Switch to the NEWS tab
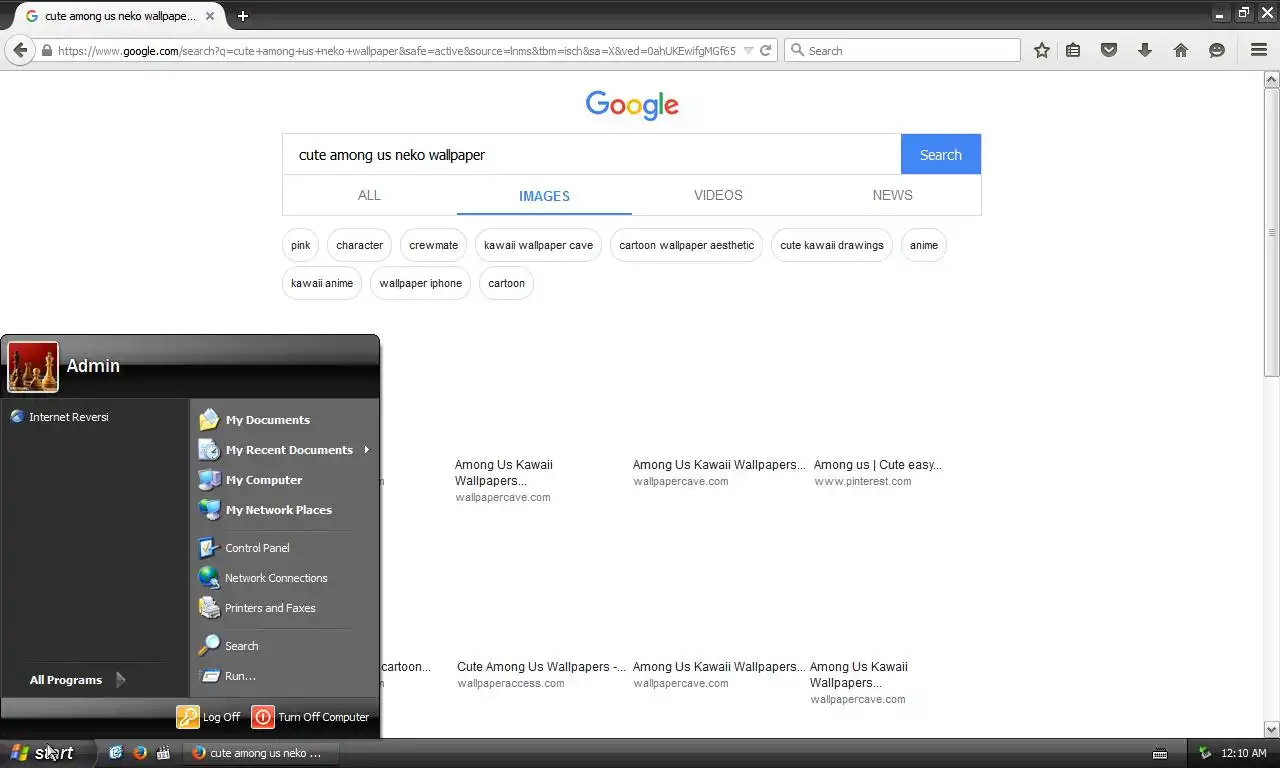 point(892,195)
